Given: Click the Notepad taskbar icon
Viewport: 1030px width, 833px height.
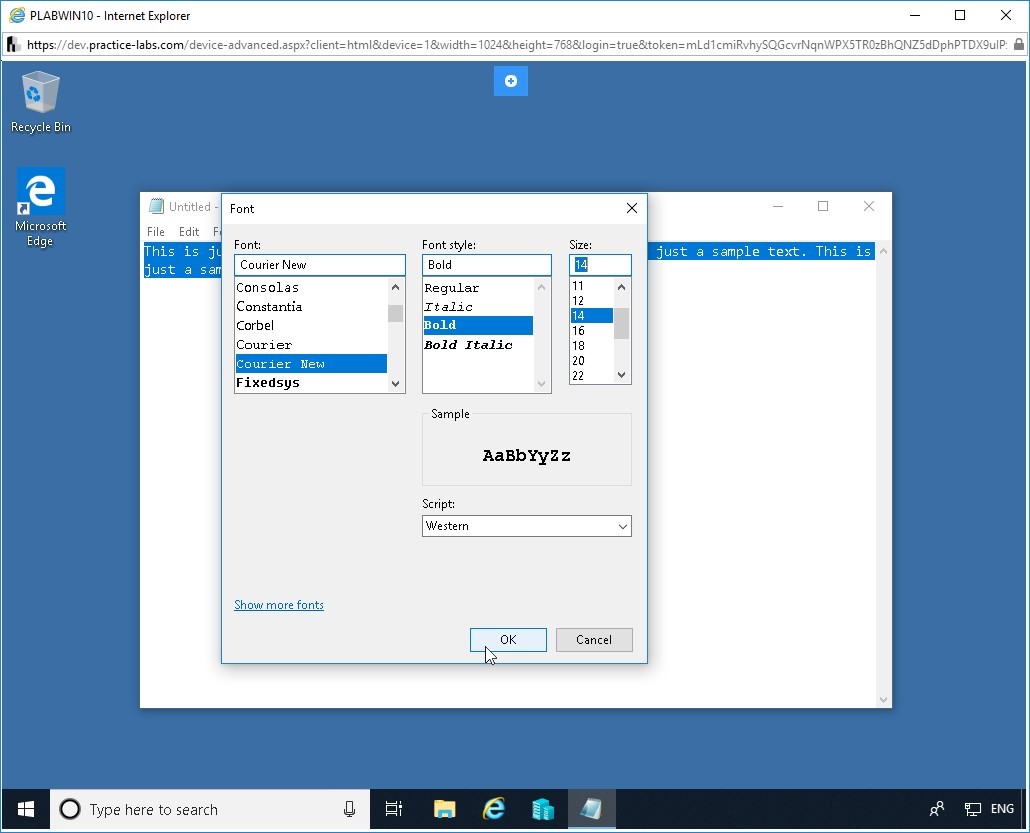Looking at the screenshot, I should tap(591, 809).
